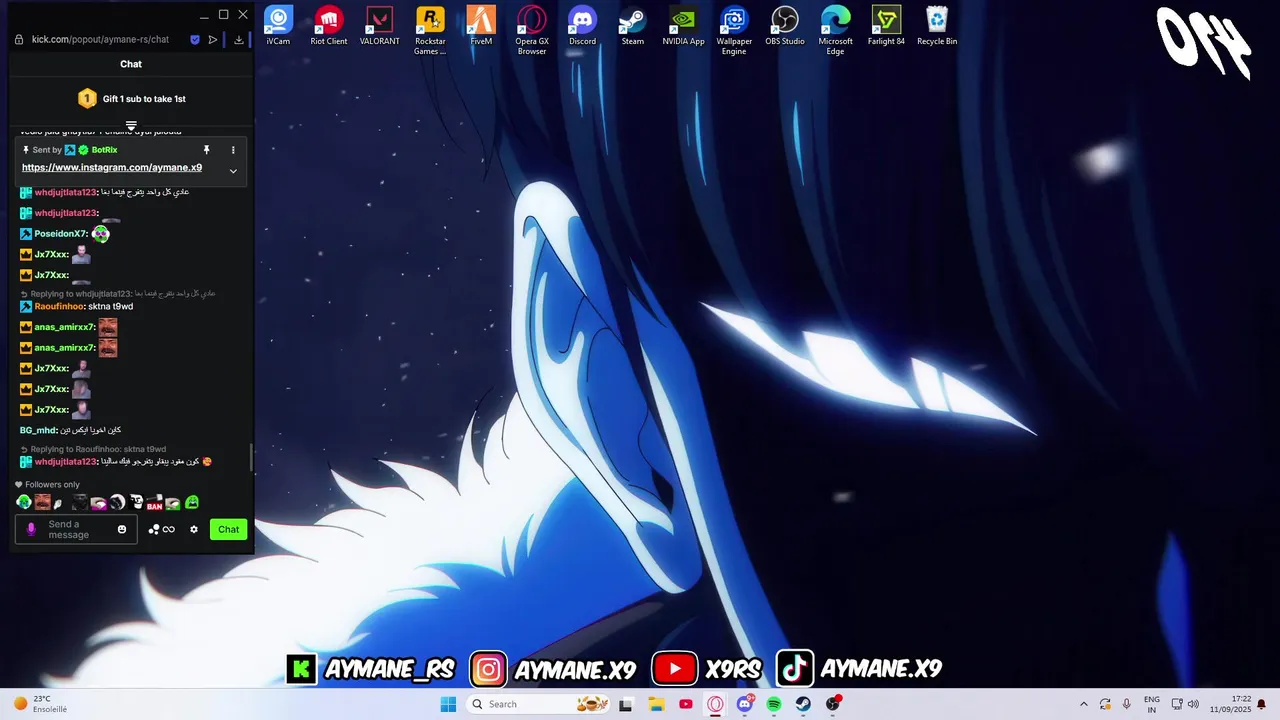This screenshot has width=1280, height=720.
Task: Click the Followers only label
Action: point(52,485)
